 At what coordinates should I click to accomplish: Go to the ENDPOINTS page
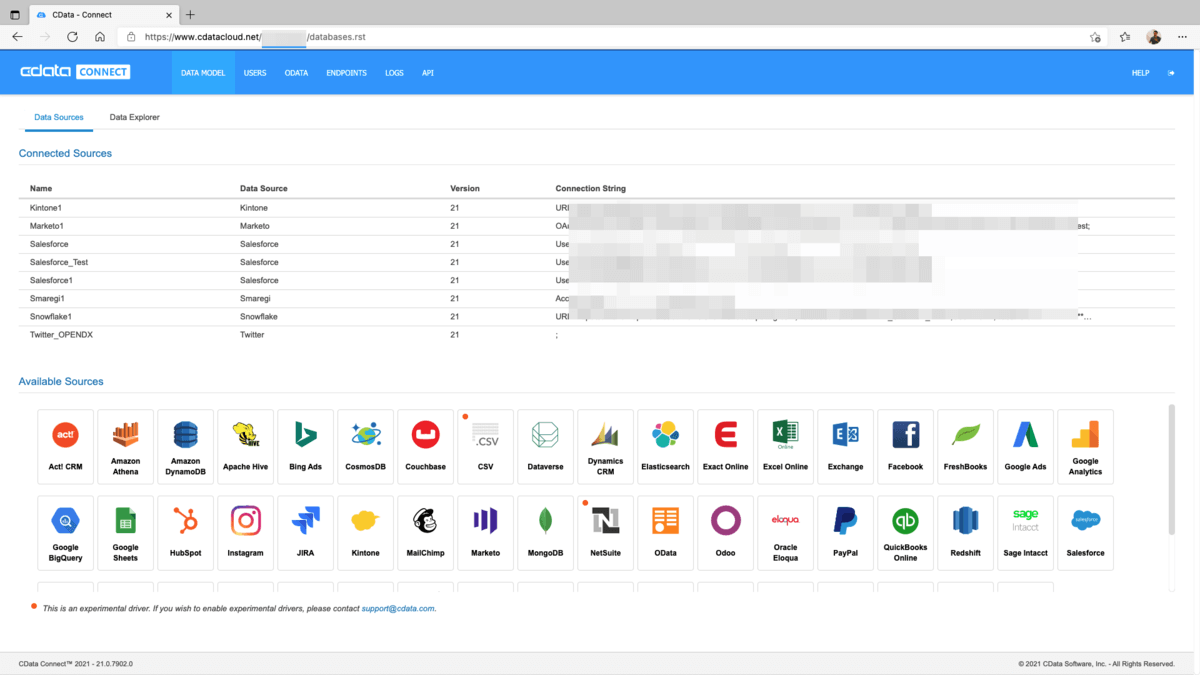click(346, 73)
